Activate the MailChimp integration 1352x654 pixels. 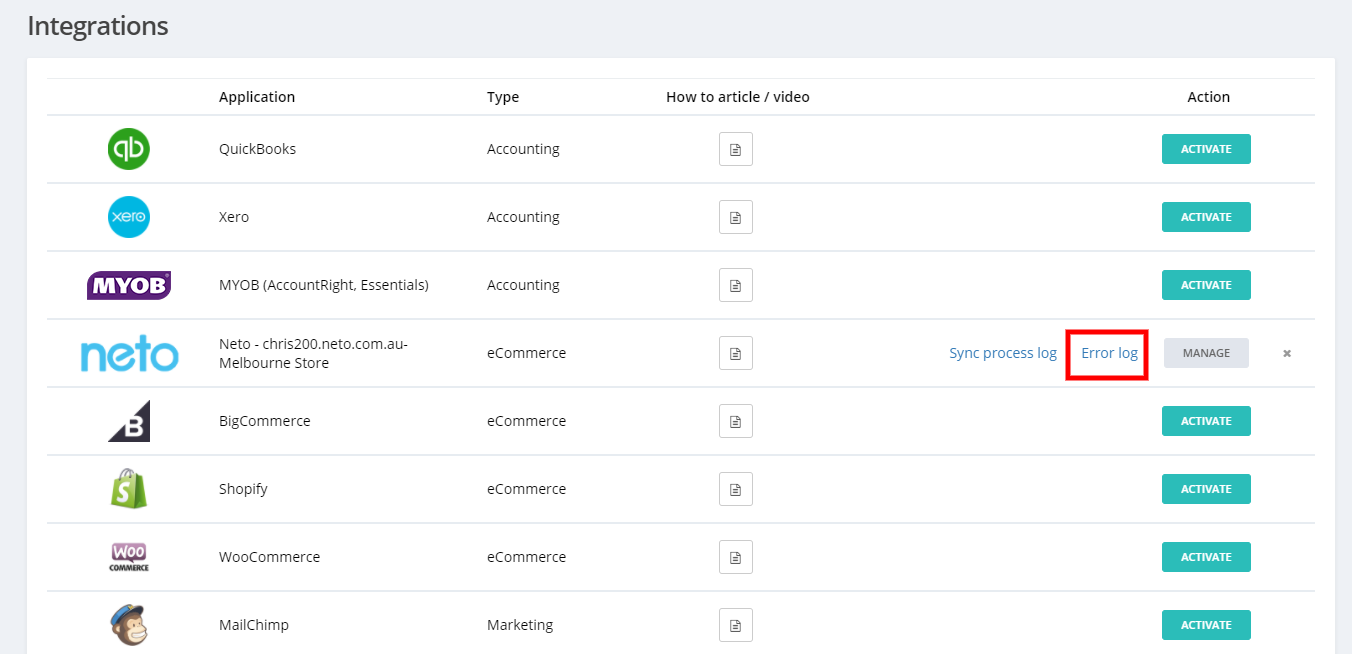1205,625
